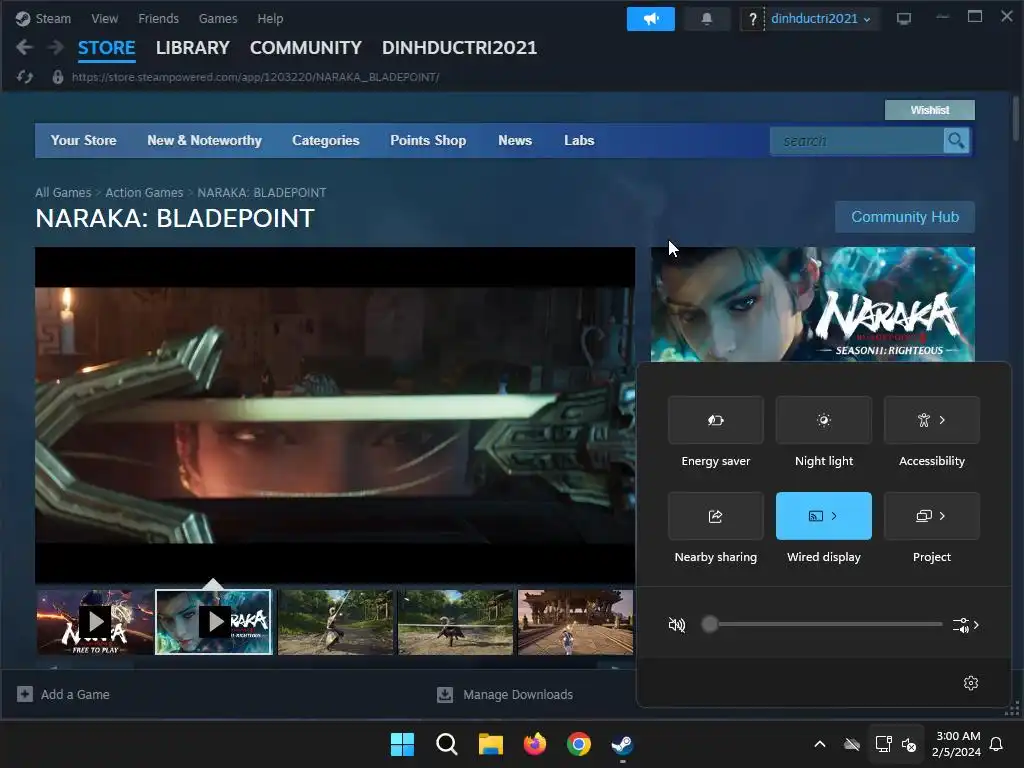This screenshot has width=1024, height=768.
Task: Click the store search input field
Action: [x=857, y=140]
